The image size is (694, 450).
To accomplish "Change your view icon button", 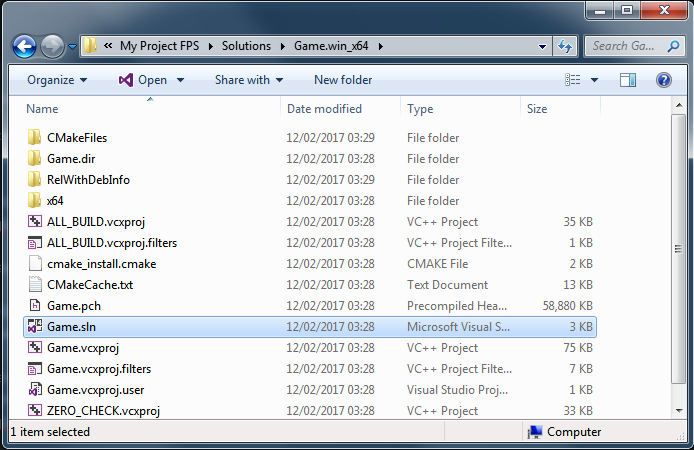I will pos(573,80).
